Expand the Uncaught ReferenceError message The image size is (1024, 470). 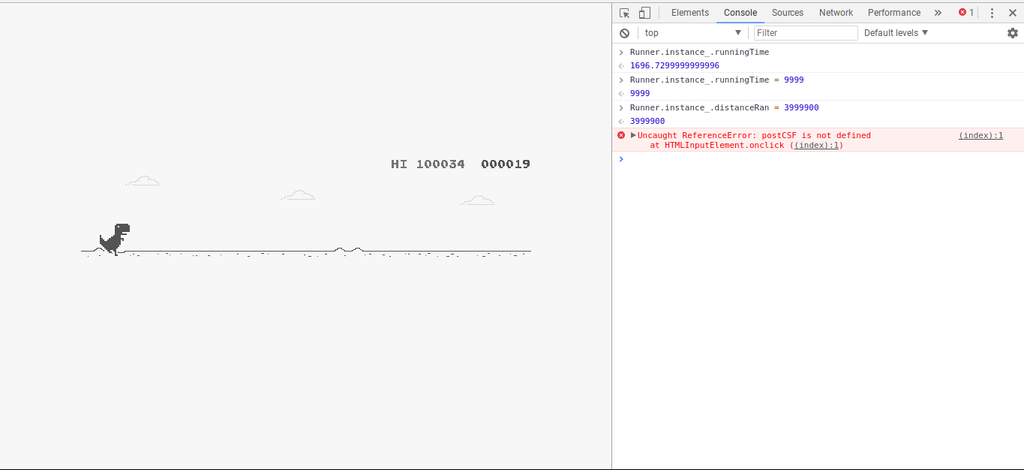click(633, 135)
